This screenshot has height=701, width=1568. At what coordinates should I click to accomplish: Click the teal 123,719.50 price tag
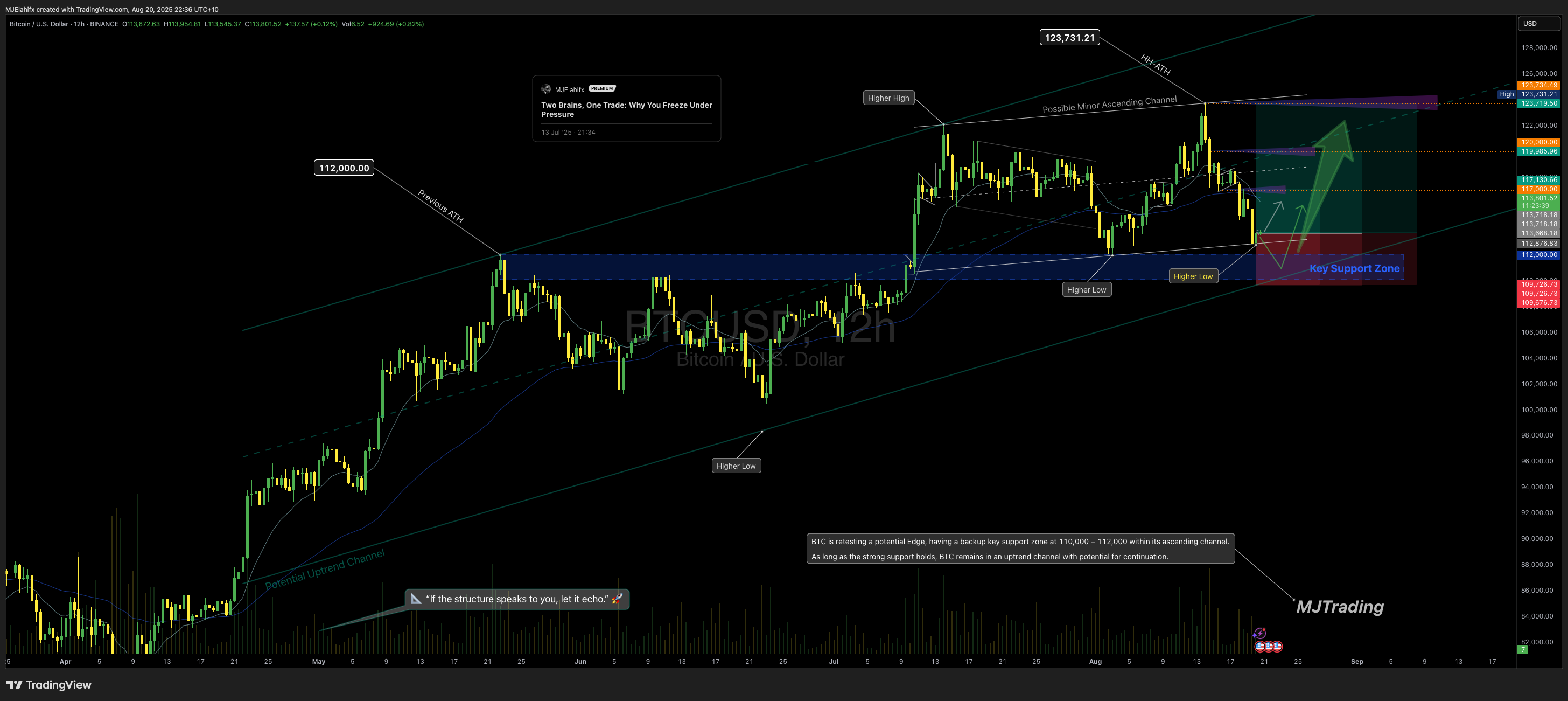tap(1539, 103)
